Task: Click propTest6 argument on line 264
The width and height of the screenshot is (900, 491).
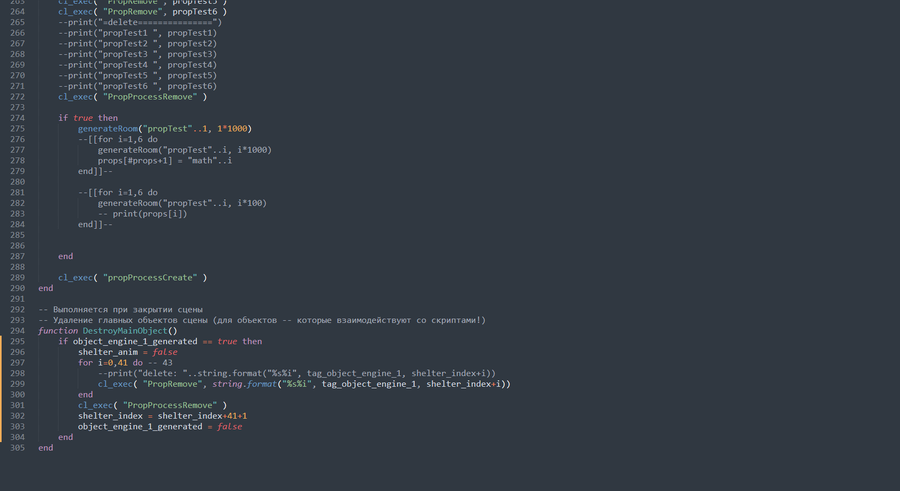Action: coord(197,11)
